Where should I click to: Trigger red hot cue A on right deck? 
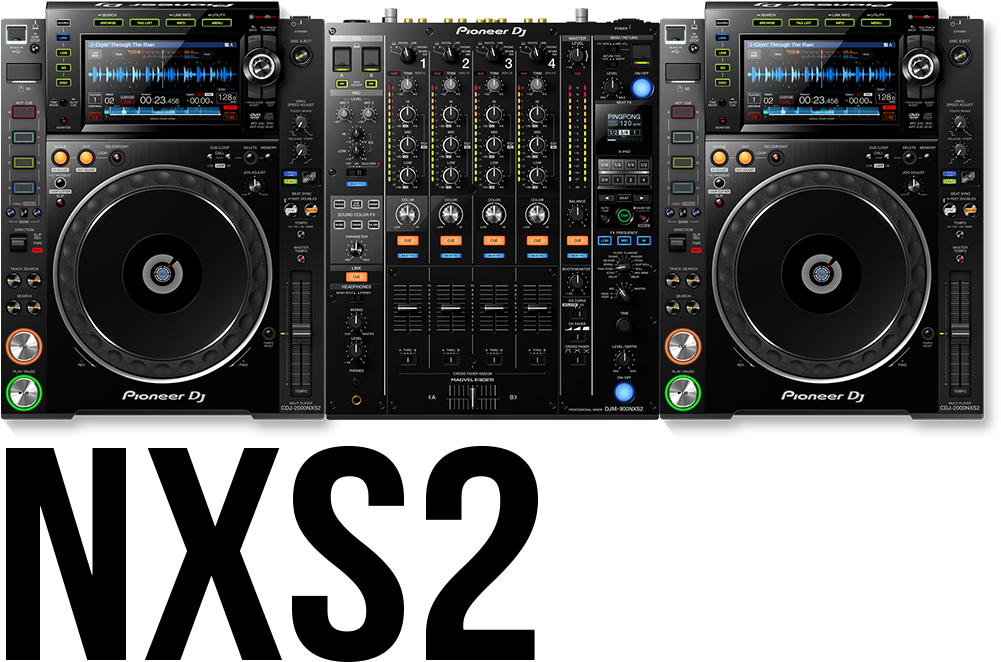(682, 112)
